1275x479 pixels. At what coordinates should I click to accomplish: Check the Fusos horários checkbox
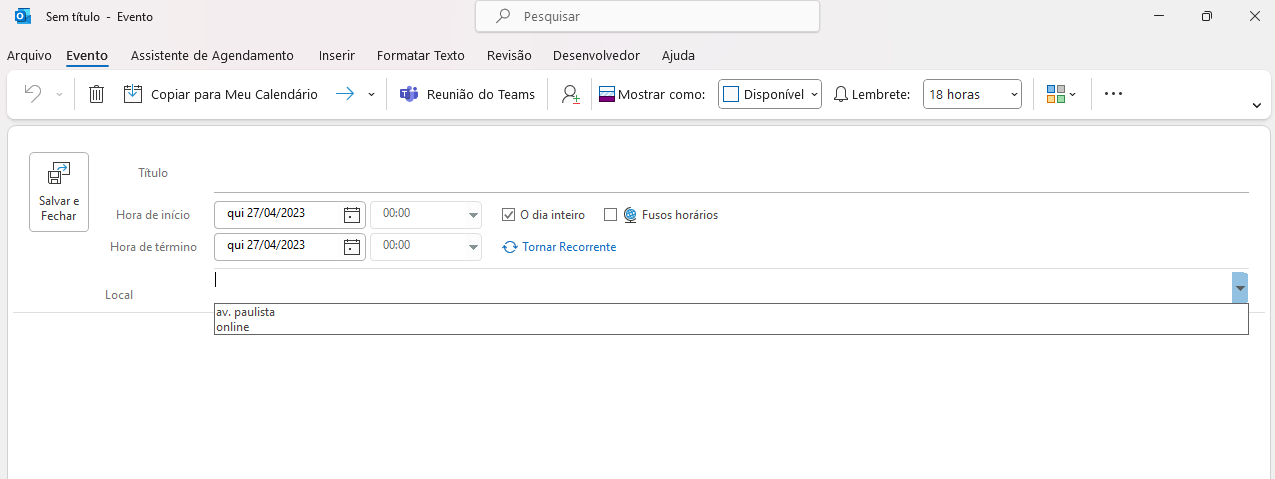coord(610,215)
